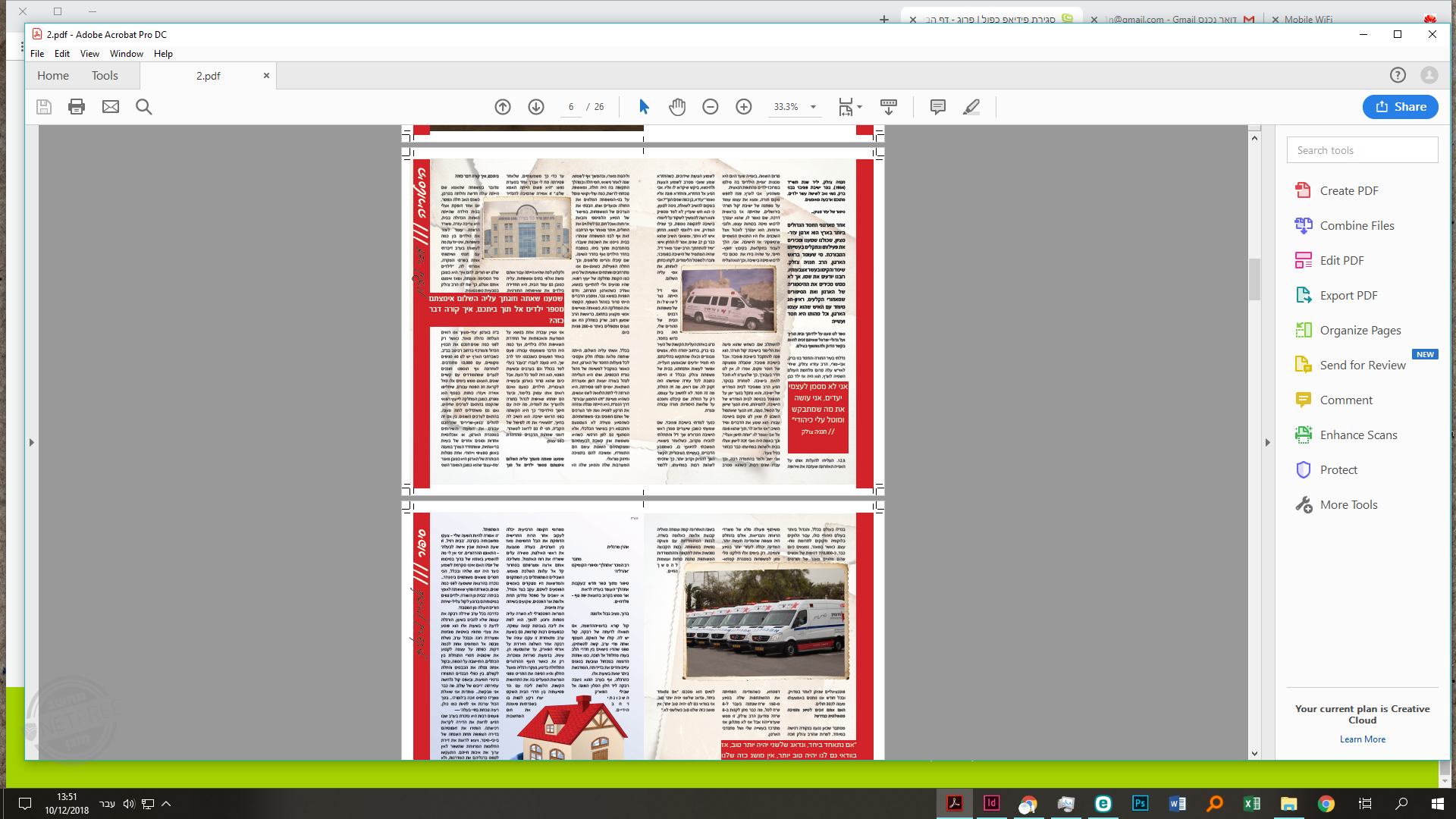Collapse the right tools pane arrow
Image resolution: width=1456 pixels, height=819 pixels.
[x=1267, y=442]
